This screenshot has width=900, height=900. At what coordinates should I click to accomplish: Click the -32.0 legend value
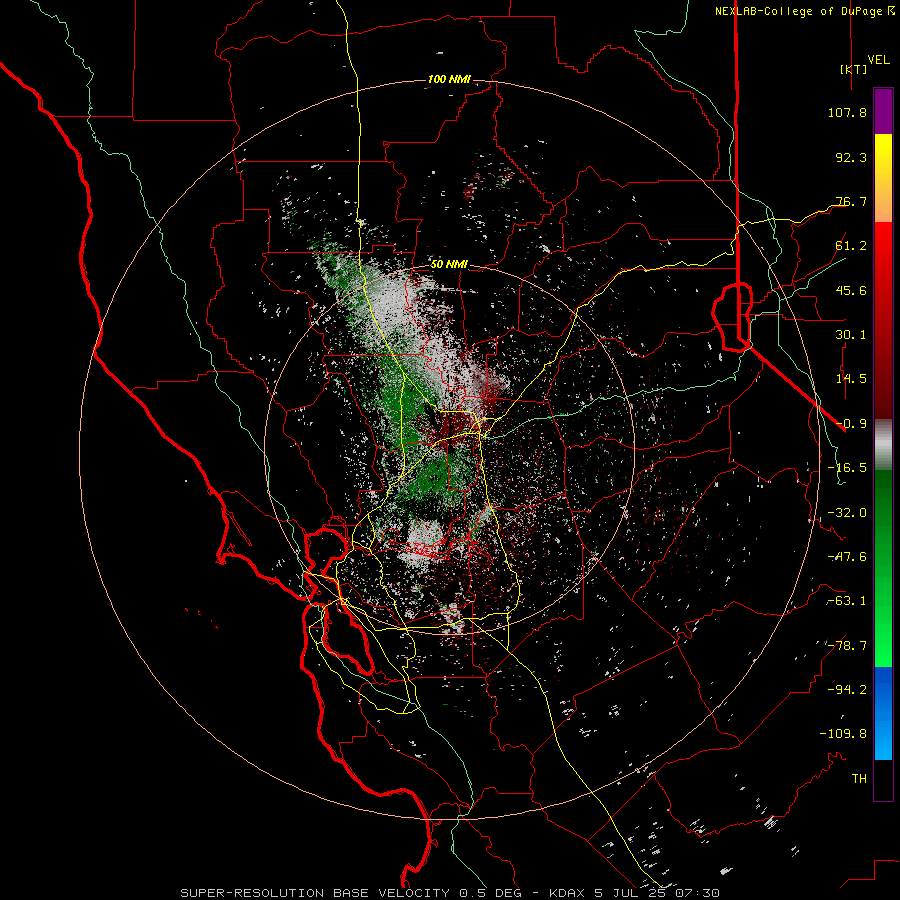coord(847,513)
